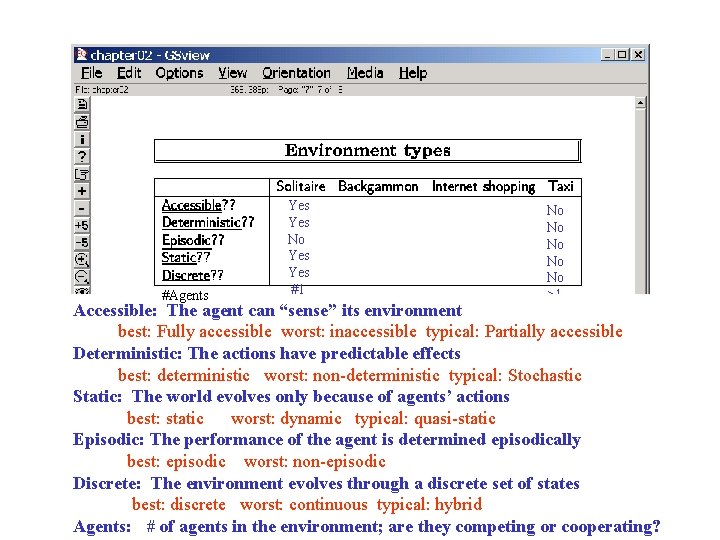Click the 'Accessible??' row label
This screenshot has height=540, width=720.
tap(198, 205)
